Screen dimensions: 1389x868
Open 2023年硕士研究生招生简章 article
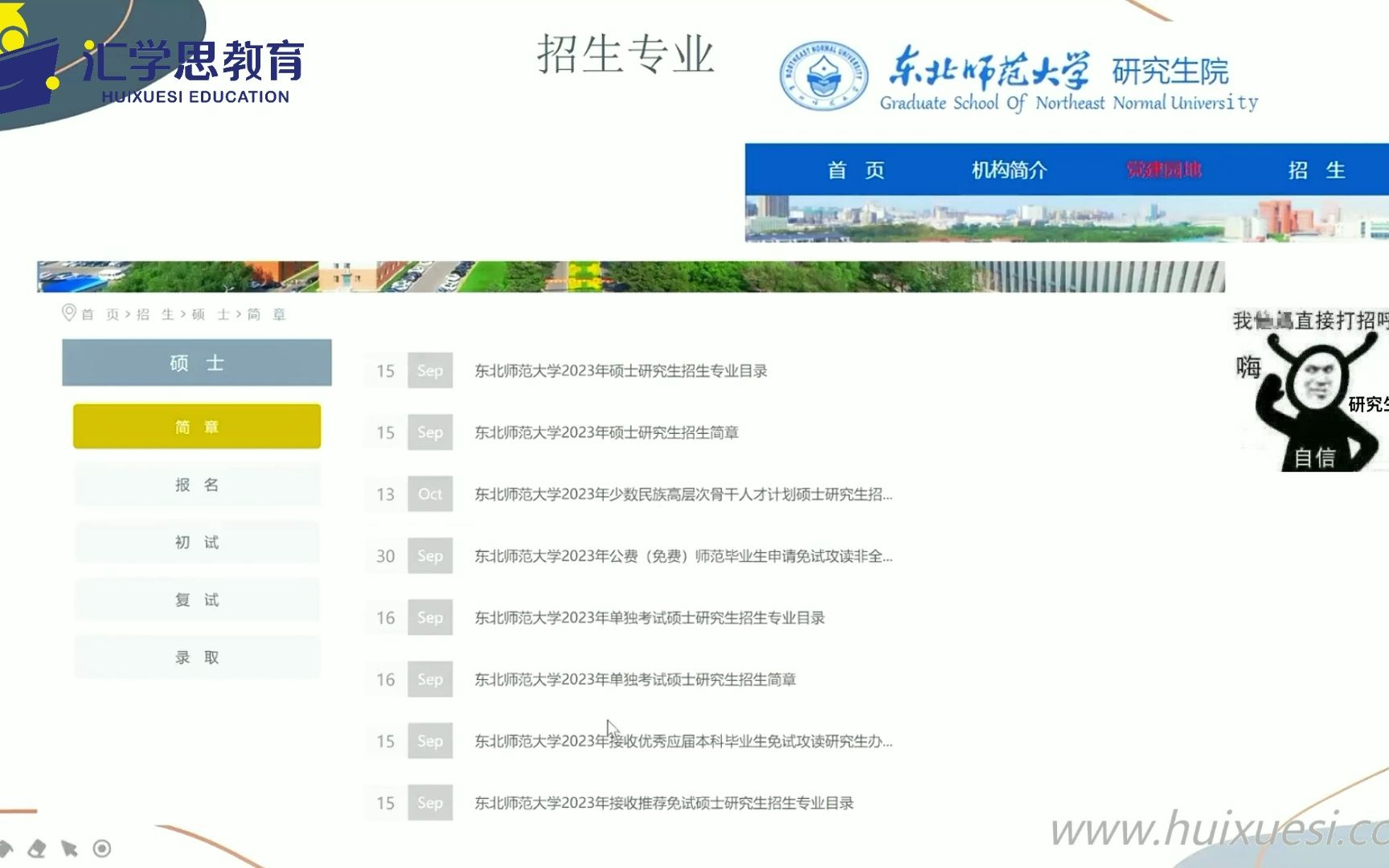(606, 432)
